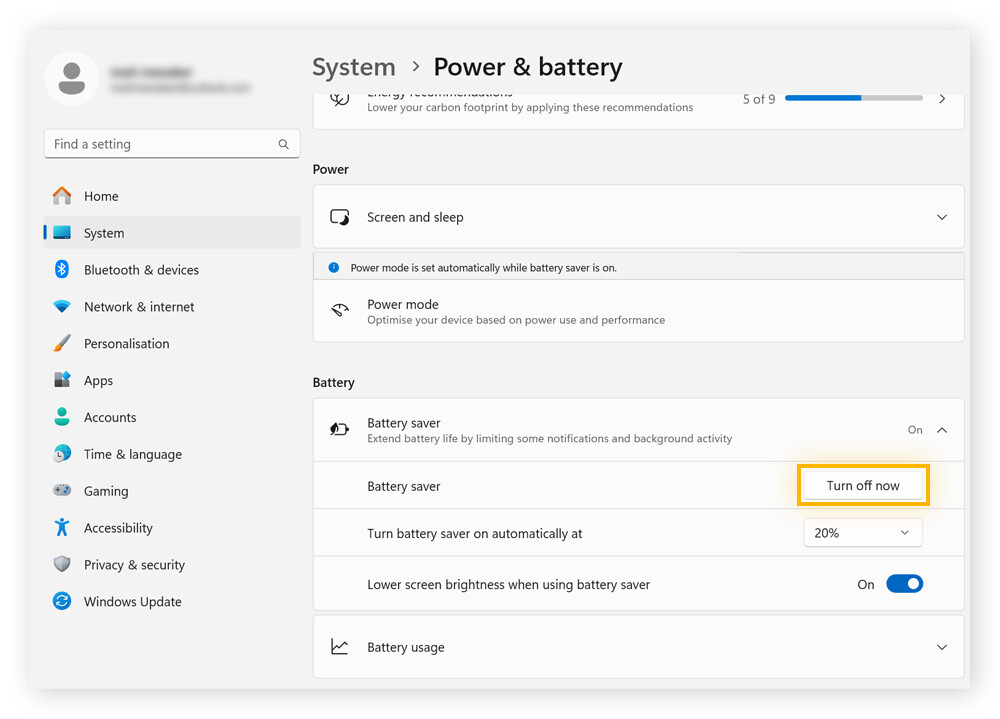Navigate to System in the breadcrumb
1000x719 pixels.
tap(354, 67)
